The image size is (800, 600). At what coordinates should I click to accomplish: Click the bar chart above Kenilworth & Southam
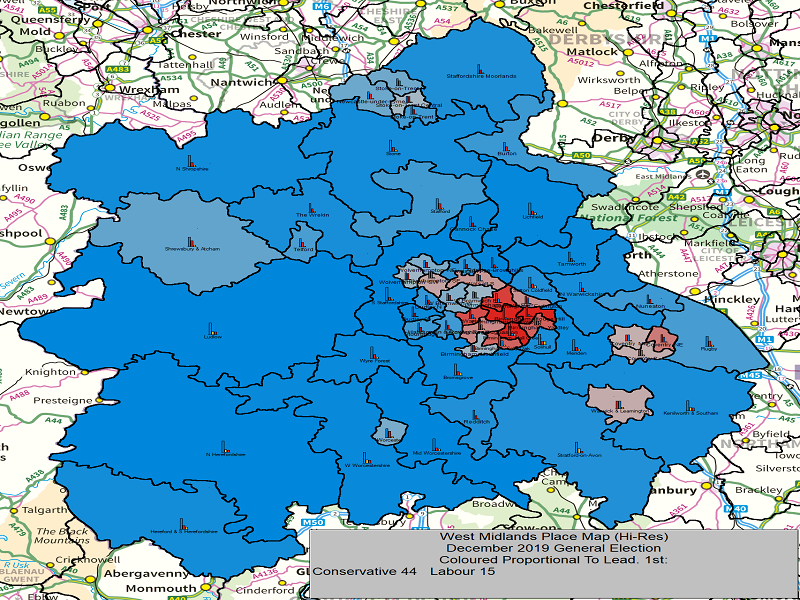(690, 406)
